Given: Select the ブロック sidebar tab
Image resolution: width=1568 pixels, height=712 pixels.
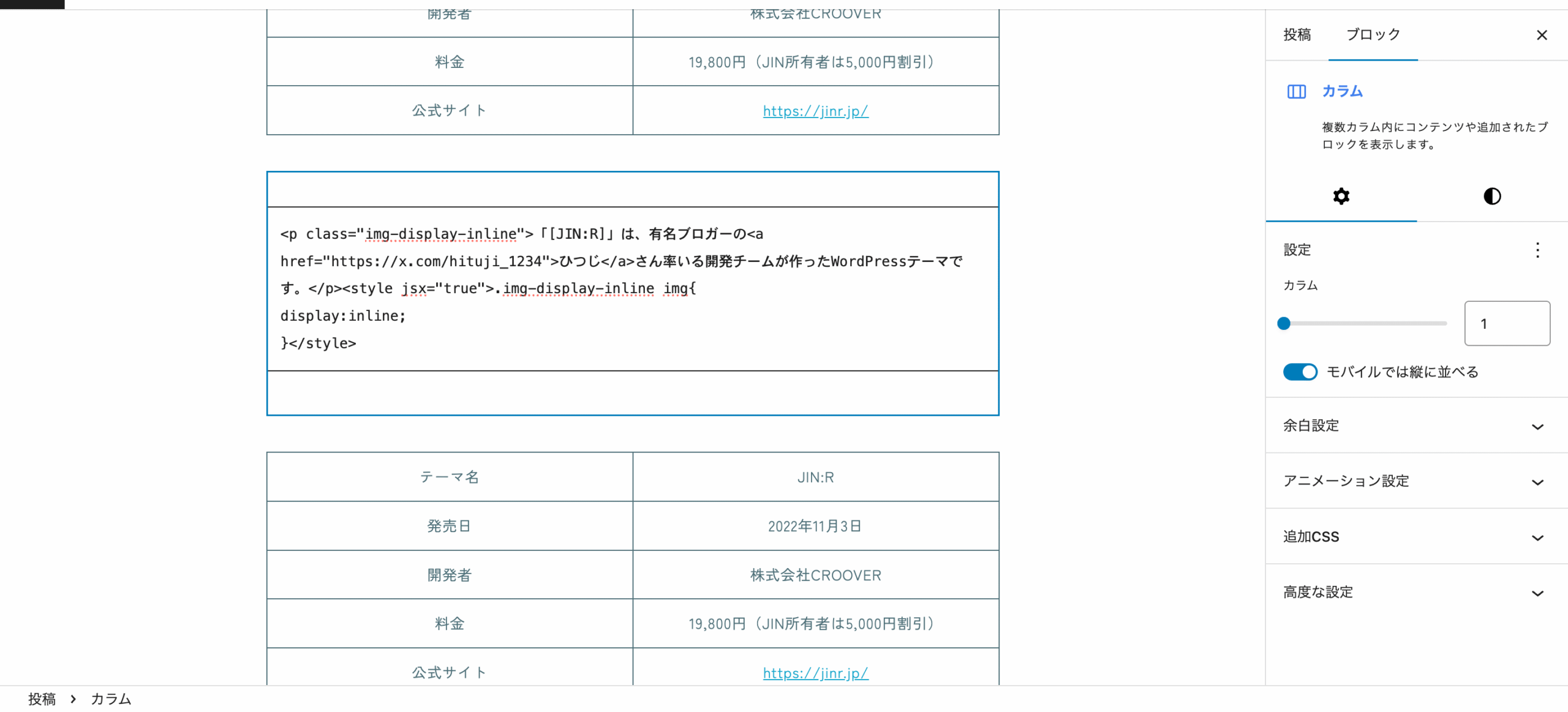Looking at the screenshot, I should click(x=1373, y=35).
